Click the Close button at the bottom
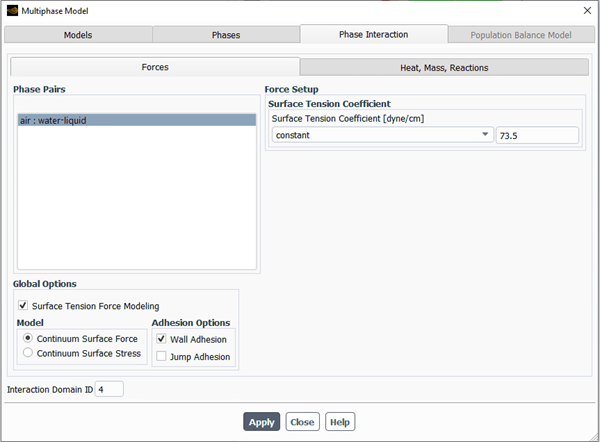The image size is (600, 442). click(302, 422)
